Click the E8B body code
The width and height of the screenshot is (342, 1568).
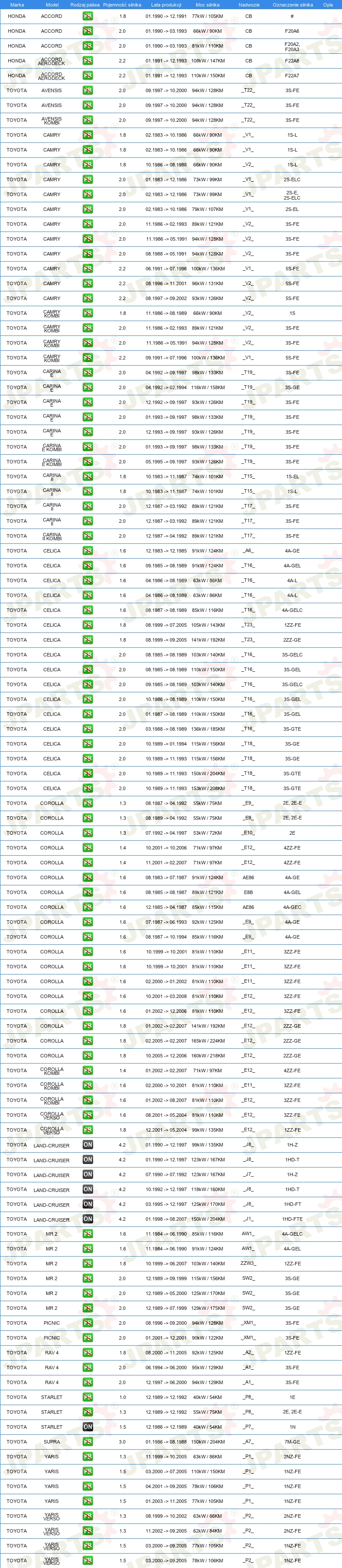[x=248, y=892]
